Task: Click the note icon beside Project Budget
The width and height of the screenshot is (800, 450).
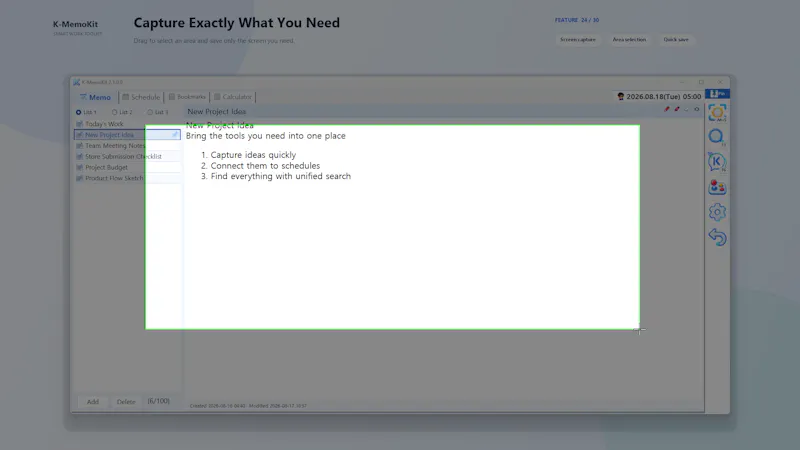Action: 80,167
